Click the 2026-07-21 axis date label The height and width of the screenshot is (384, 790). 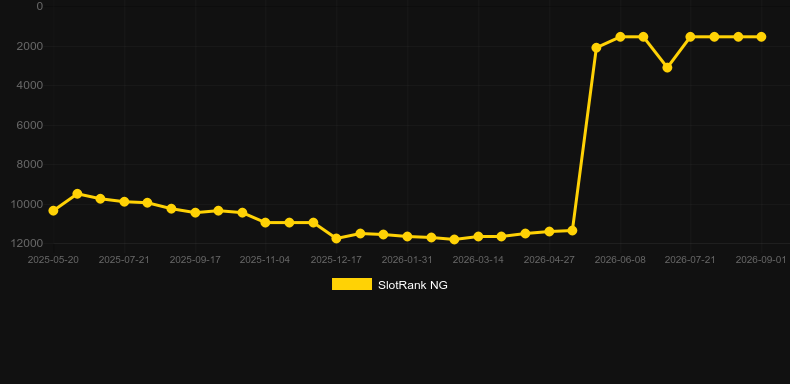coord(690,260)
